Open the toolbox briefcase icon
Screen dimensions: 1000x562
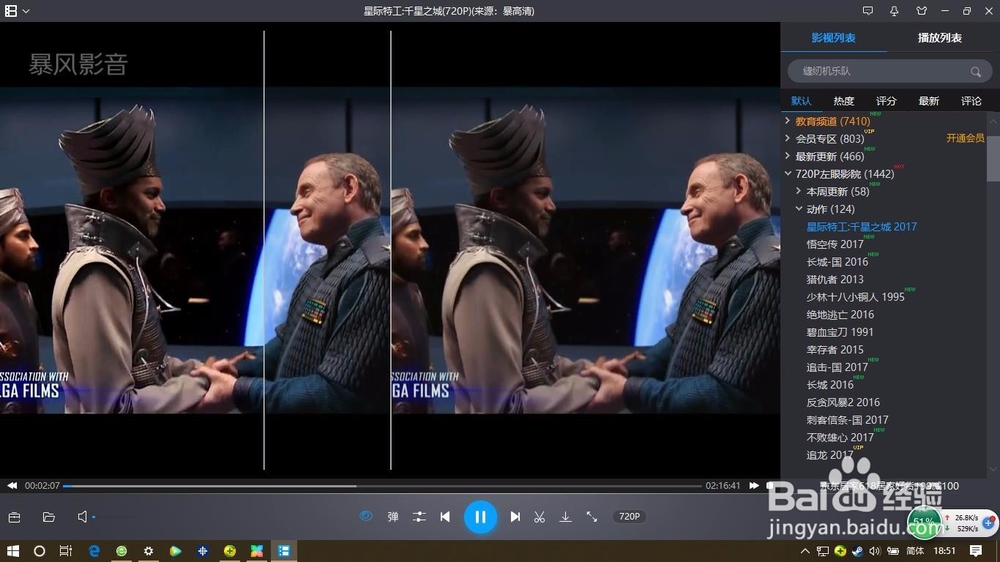(15, 517)
